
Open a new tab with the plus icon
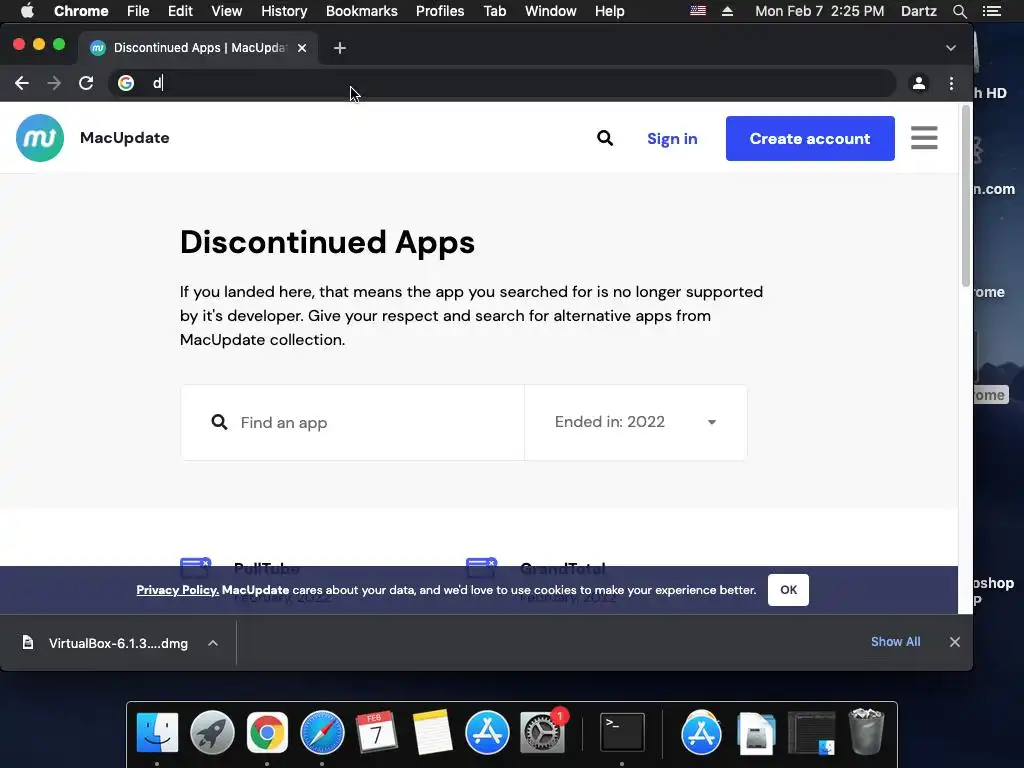pyautogui.click(x=340, y=48)
